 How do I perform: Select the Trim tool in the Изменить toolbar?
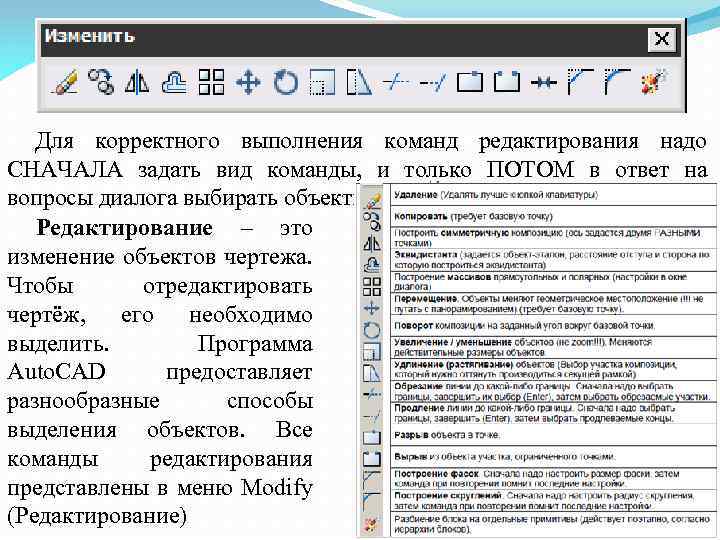click(395, 82)
